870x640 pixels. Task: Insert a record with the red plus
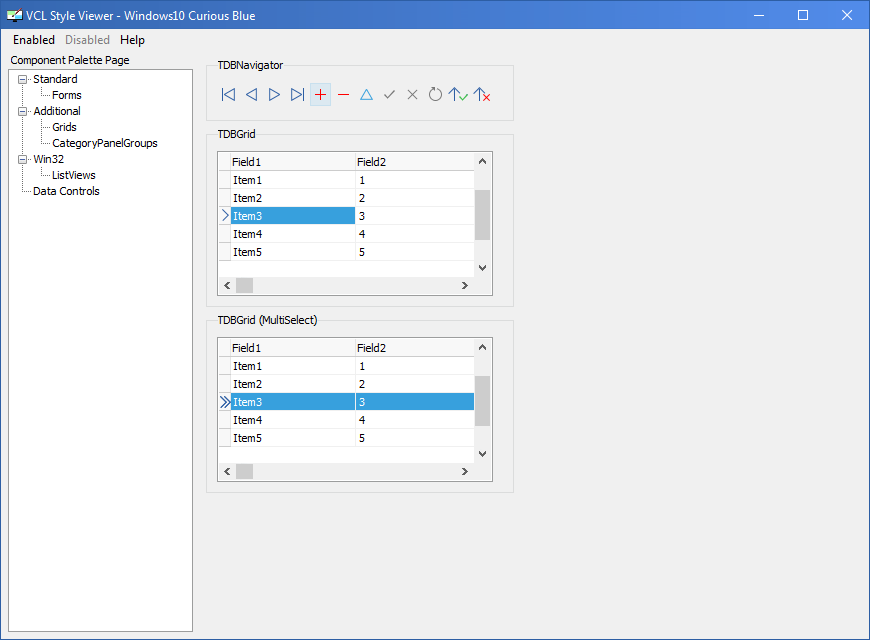point(320,95)
